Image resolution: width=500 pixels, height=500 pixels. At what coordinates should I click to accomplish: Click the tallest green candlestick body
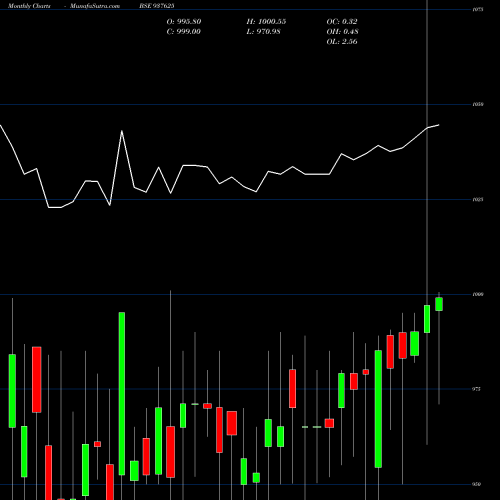pyautogui.click(x=122, y=394)
